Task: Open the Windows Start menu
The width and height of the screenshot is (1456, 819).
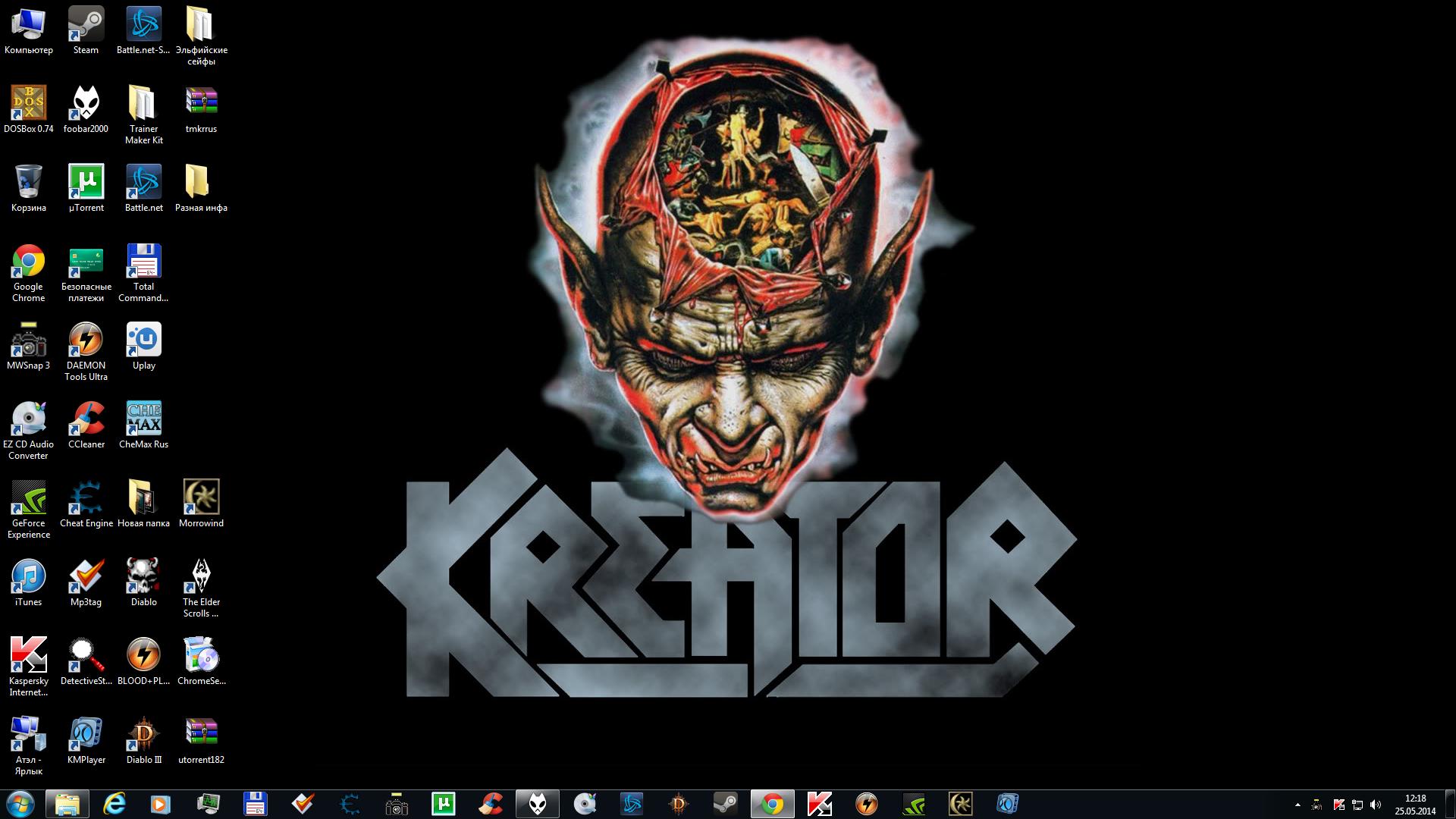Action: point(20,804)
